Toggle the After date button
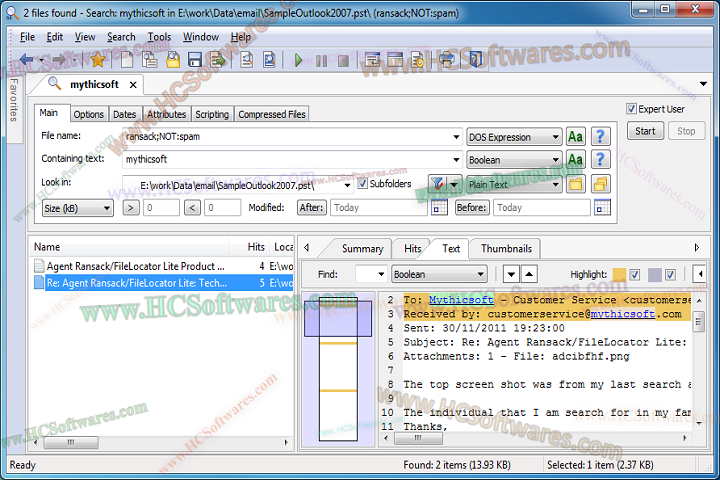The height and width of the screenshot is (480, 720). pos(312,208)
